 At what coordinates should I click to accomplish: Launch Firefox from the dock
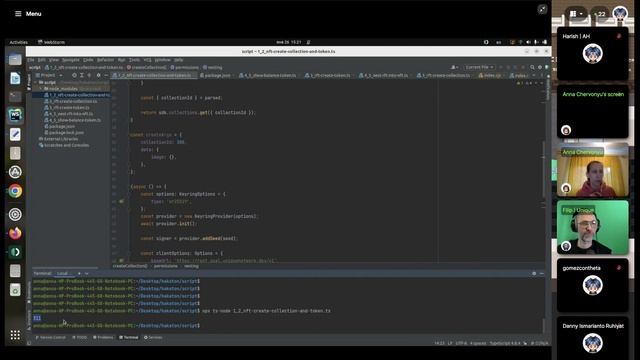(x=15, y=233)
